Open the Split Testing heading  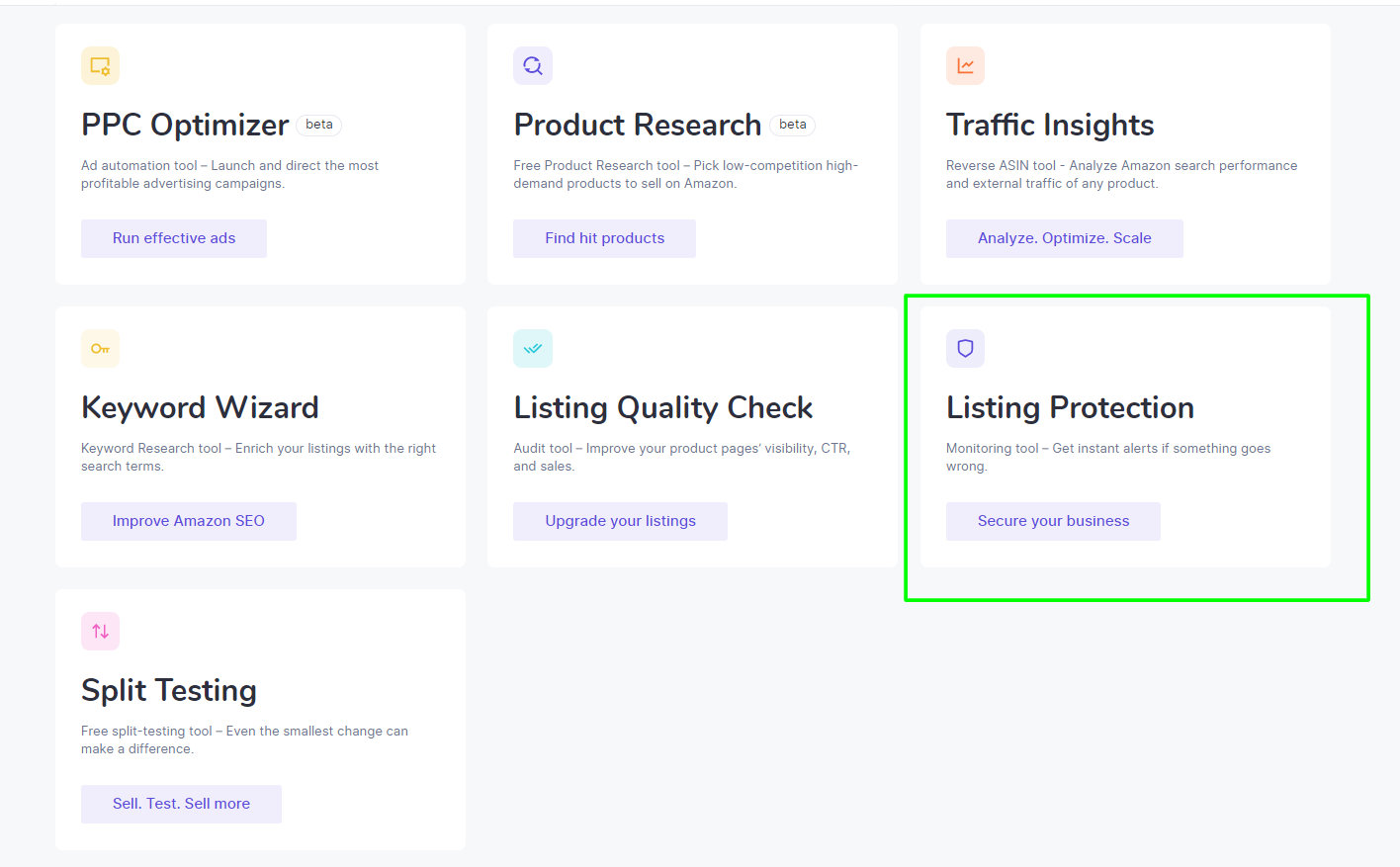click(169, 690)
